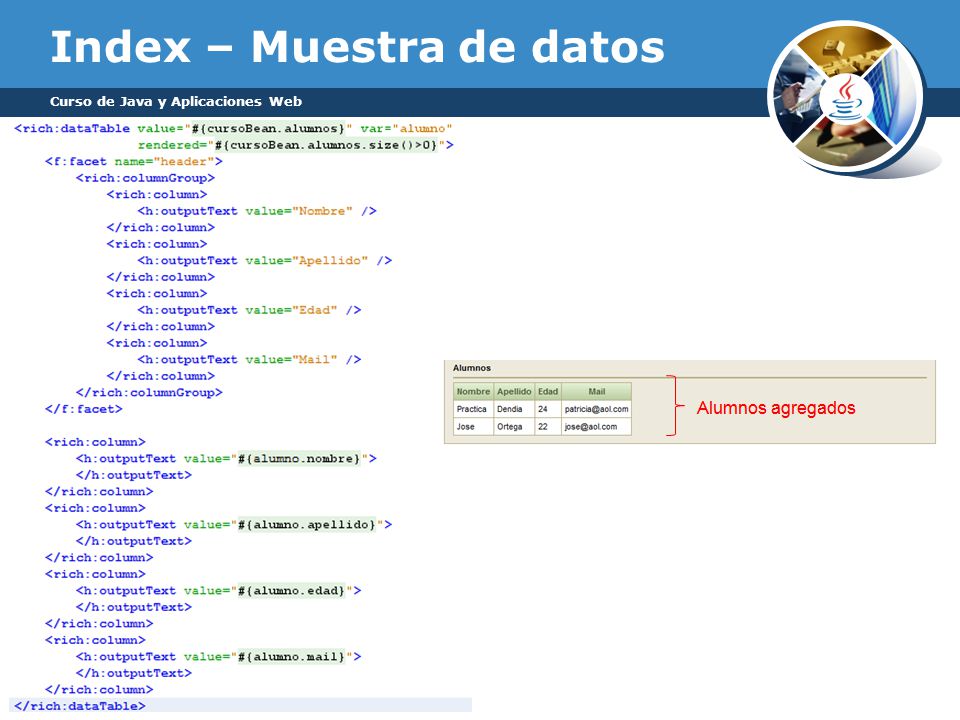Viewport: 960px width, 720px height.
Task: Click the rendered="#{cursoBean.alumnos.size()>0}" line
Action: 296,145
